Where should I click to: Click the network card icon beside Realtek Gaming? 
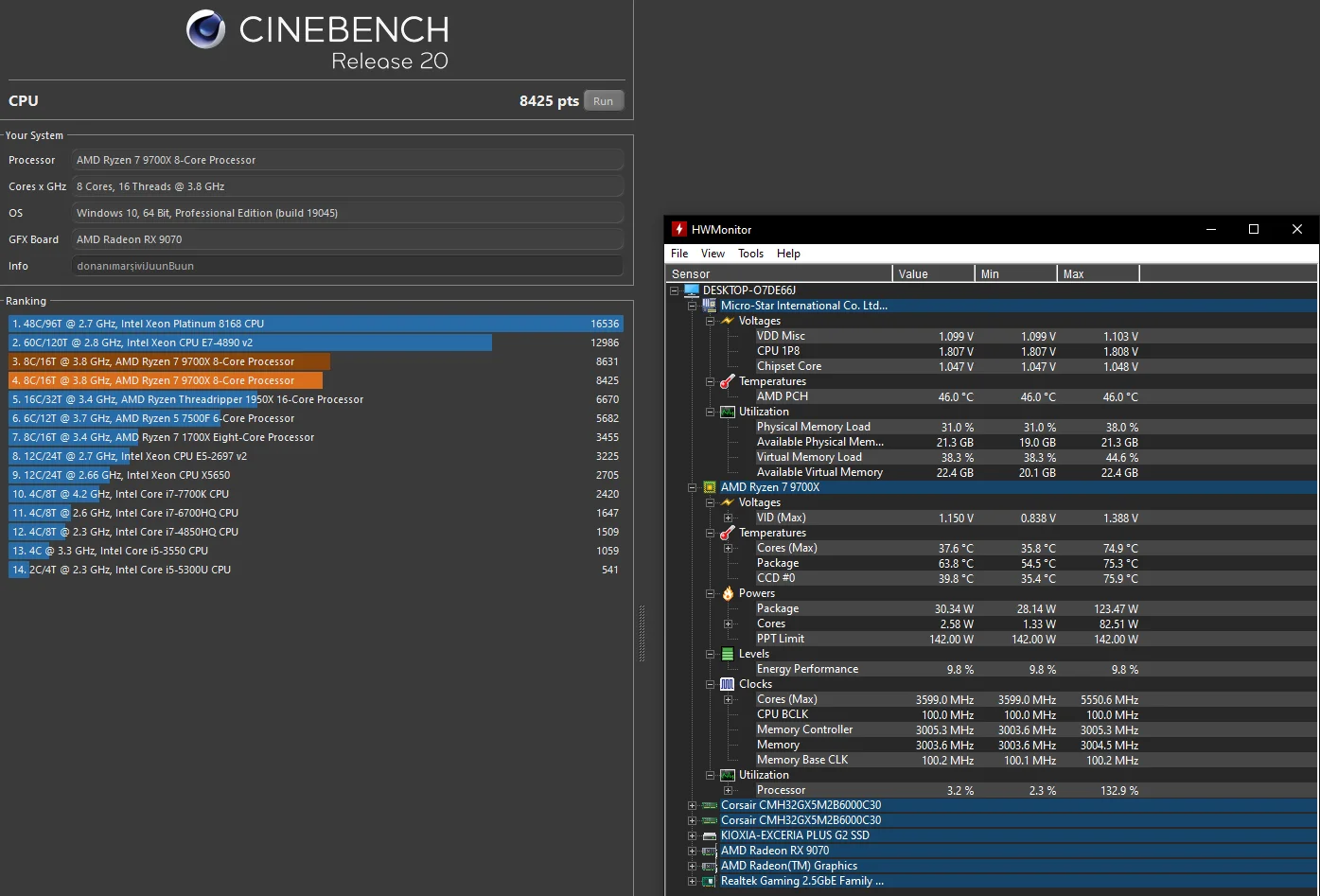pos(710,881)
